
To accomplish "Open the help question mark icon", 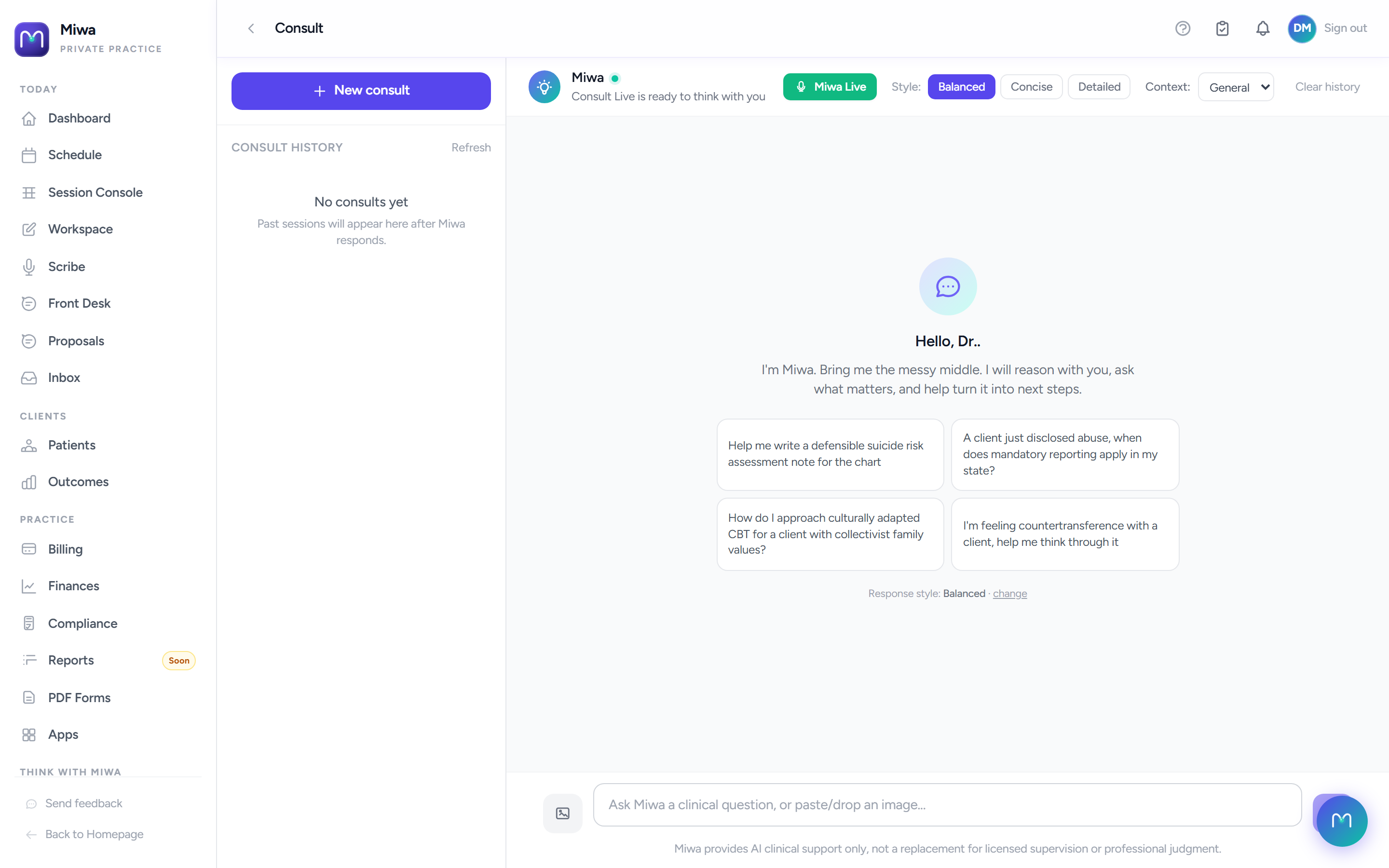I will tap(1183, 28).
